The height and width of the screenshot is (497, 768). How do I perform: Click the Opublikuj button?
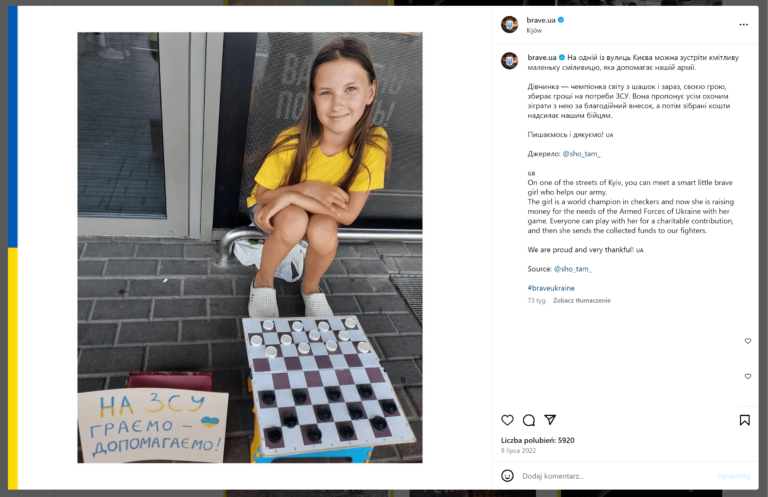click(x=733, y=476)
